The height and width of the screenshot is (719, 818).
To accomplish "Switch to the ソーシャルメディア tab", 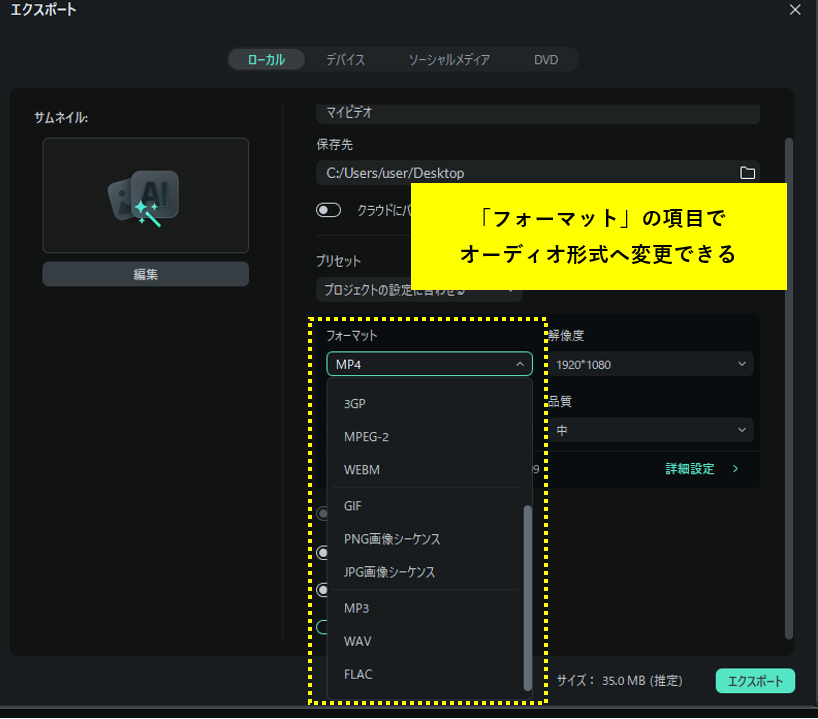I will click(449, 59).
